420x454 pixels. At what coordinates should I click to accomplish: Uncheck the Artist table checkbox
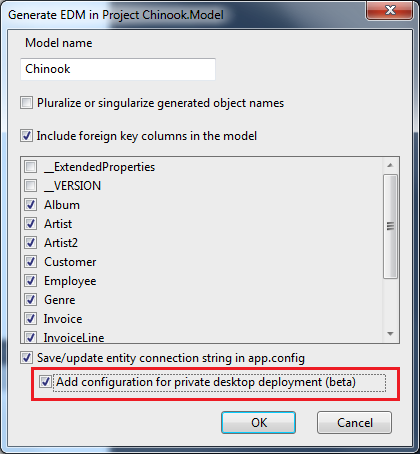tap(31, 223)
